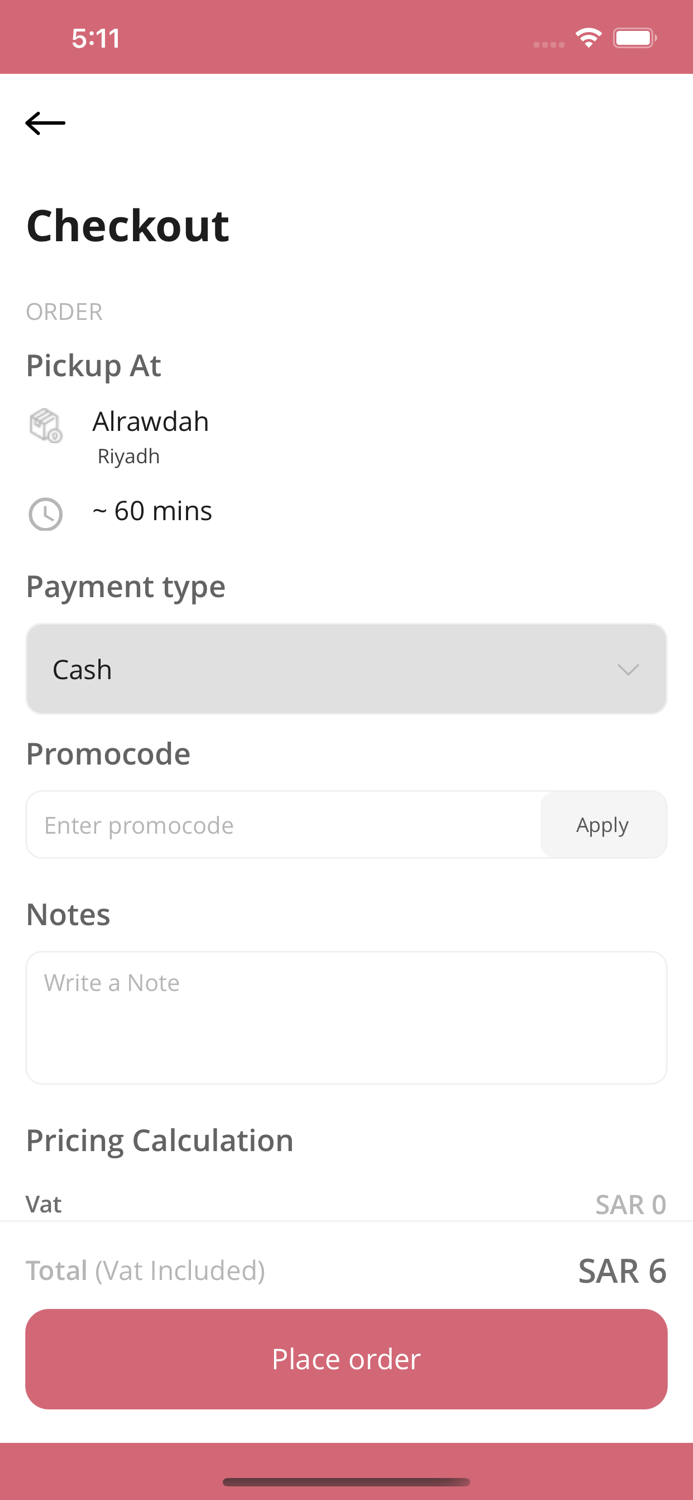Screen dimensions: 693x1500
Task: Open the payment method chevron
Action: (x=627, y=668)
